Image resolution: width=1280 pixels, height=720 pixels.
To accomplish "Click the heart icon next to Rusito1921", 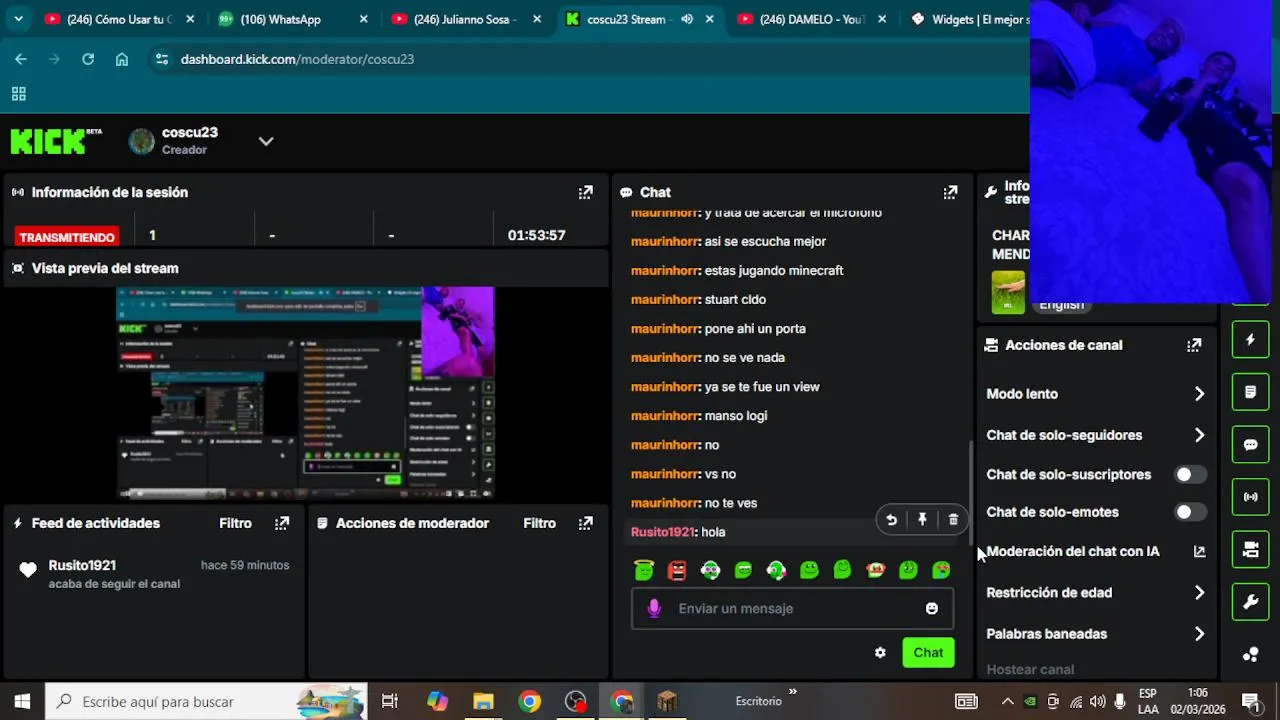I will click(x=28, y=569).
